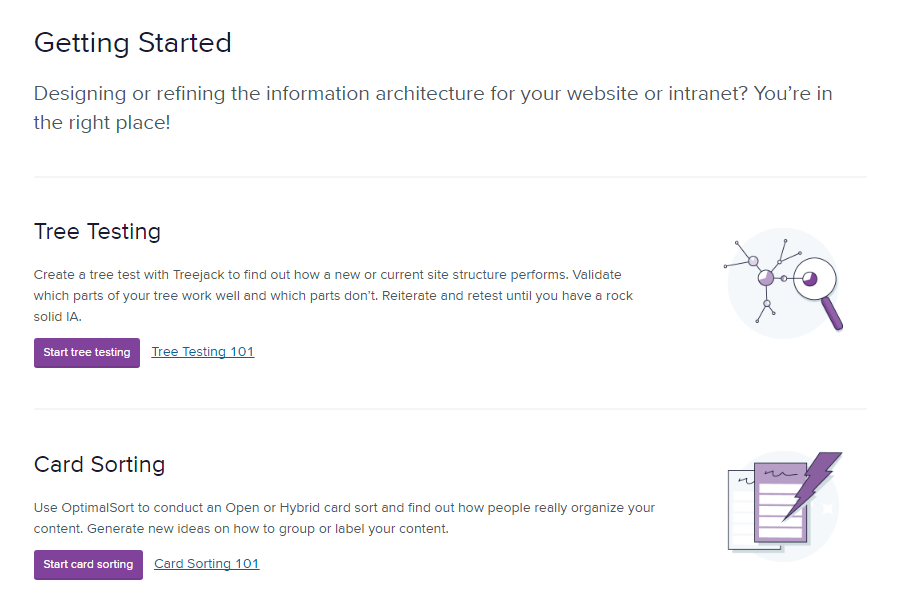Select the Start tree testing button
Viewport: 910px width, 612px height.
coord(87,353)
